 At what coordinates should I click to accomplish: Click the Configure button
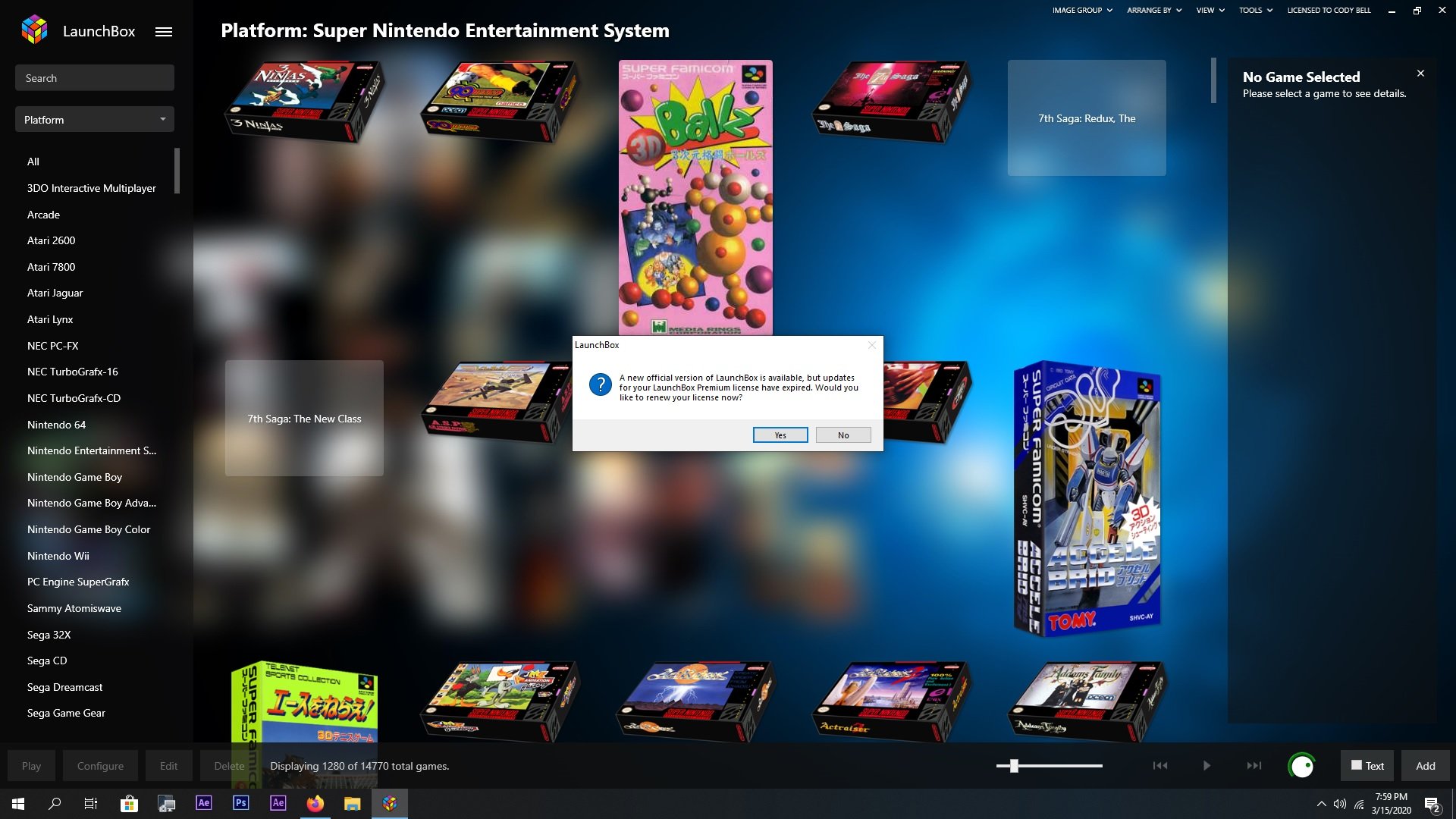tap(100, 766)
